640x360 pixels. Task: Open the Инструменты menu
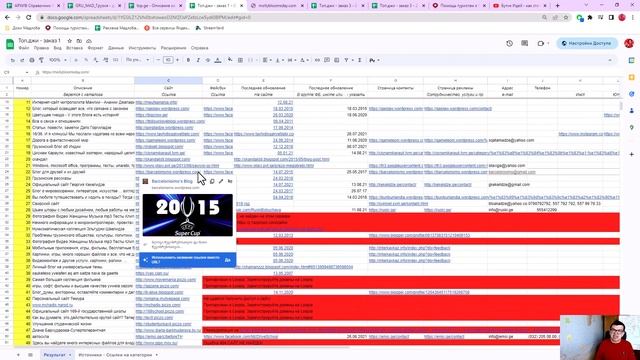(142, 48)
